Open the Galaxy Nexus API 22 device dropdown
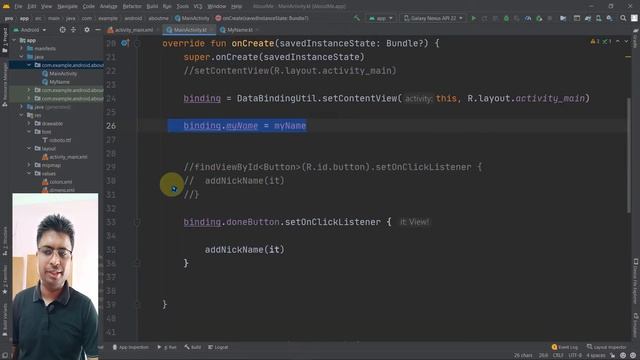Viewport: 640px width, 360px height. [433, 18]
